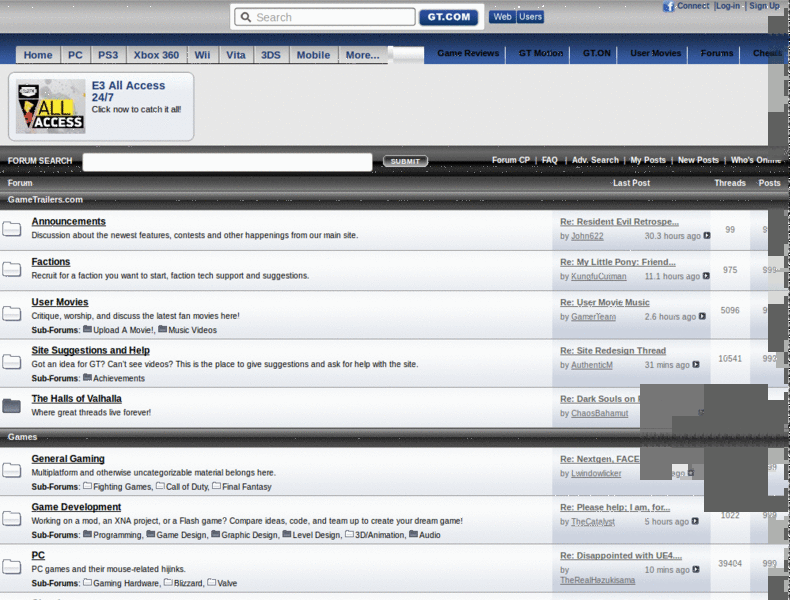This screenshot has height=600, width=800.
Task: Open the User Movies folder icon
Action: coord(11,313)
